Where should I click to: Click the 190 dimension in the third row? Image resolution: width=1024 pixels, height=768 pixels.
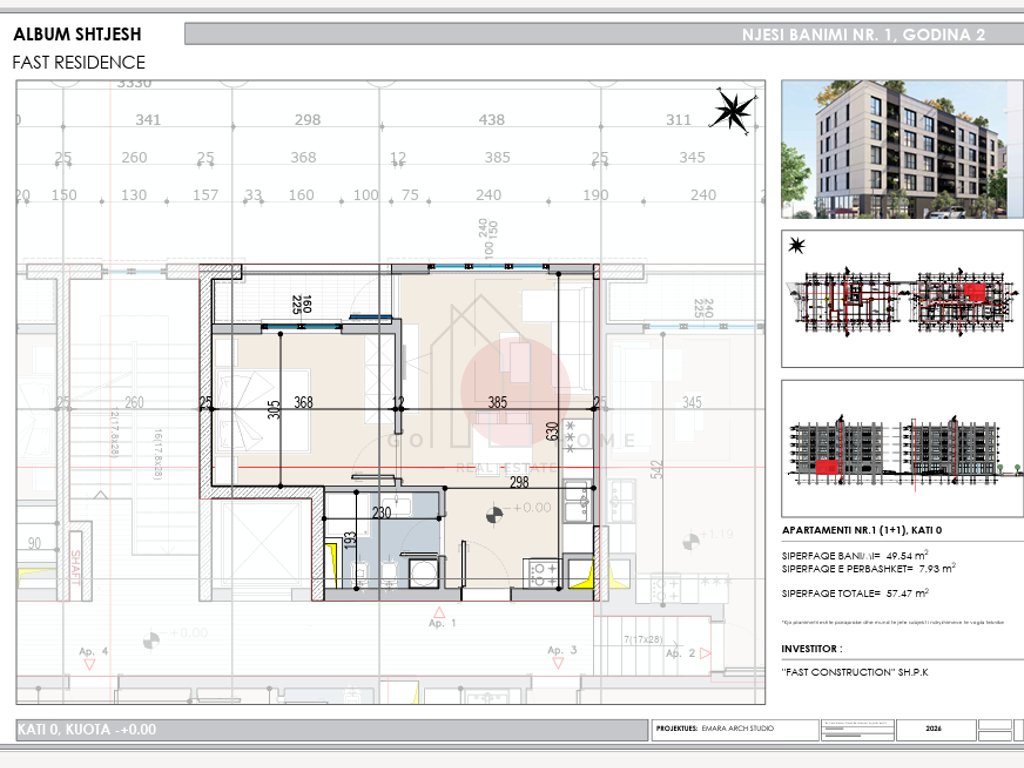click(x=596, y=195)
